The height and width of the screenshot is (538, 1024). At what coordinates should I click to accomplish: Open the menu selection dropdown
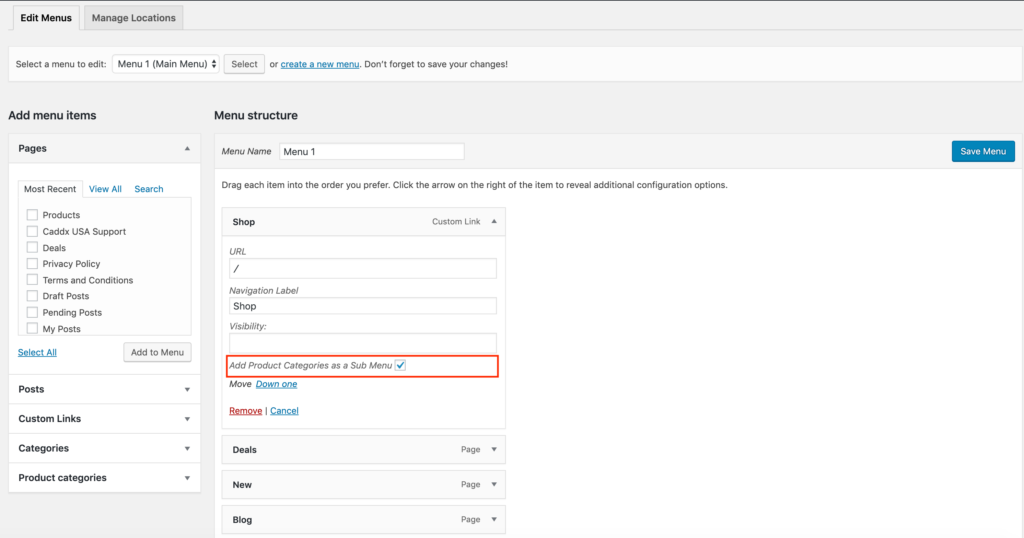[166, 64]
